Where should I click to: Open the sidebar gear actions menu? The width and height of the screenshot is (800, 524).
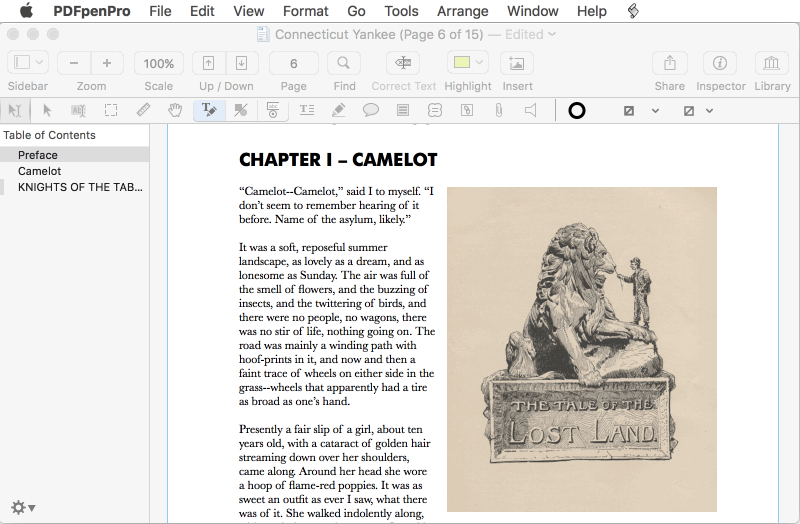pos(22,507)
